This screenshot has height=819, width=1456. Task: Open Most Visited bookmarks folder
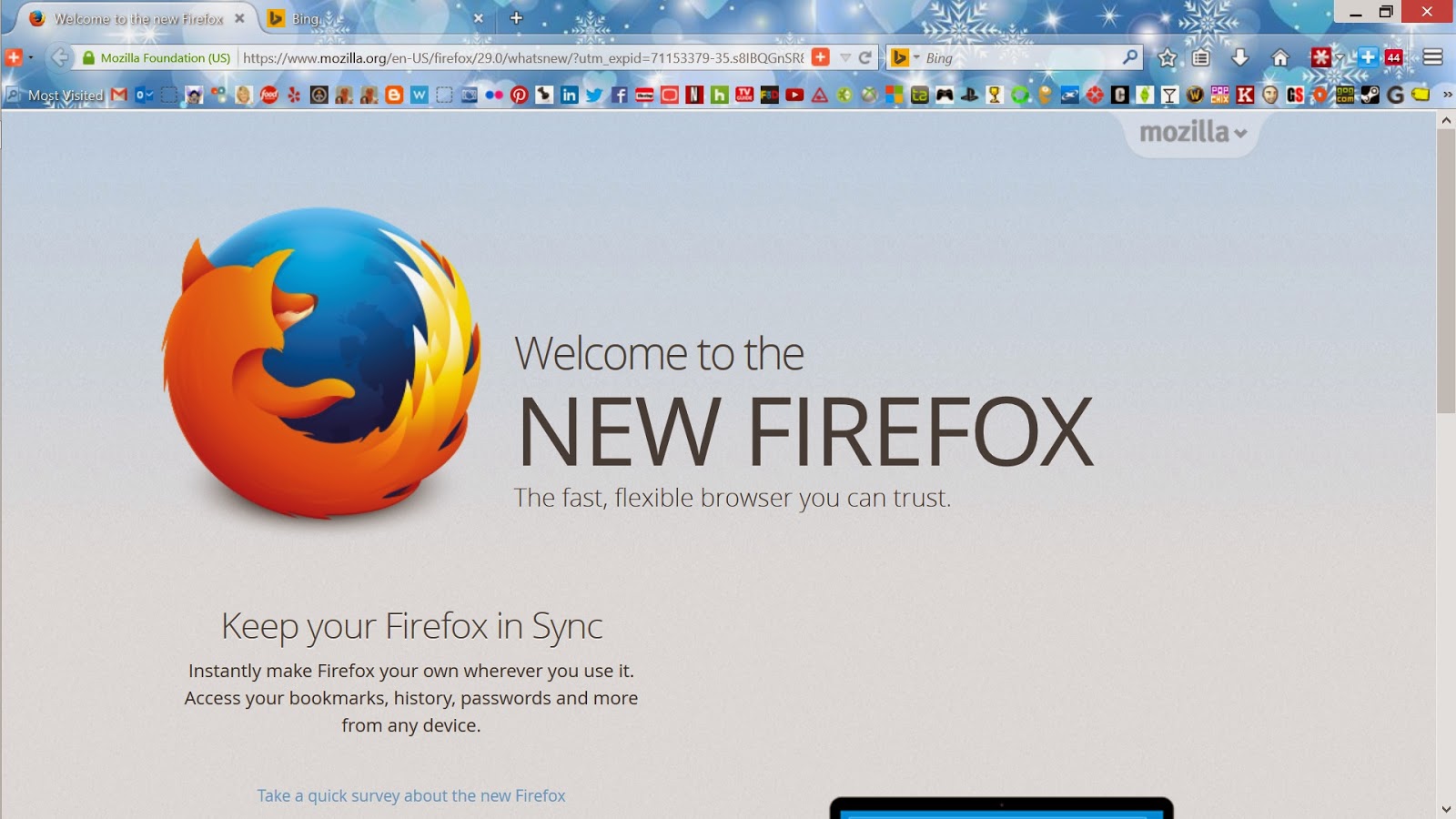[55, 95]
